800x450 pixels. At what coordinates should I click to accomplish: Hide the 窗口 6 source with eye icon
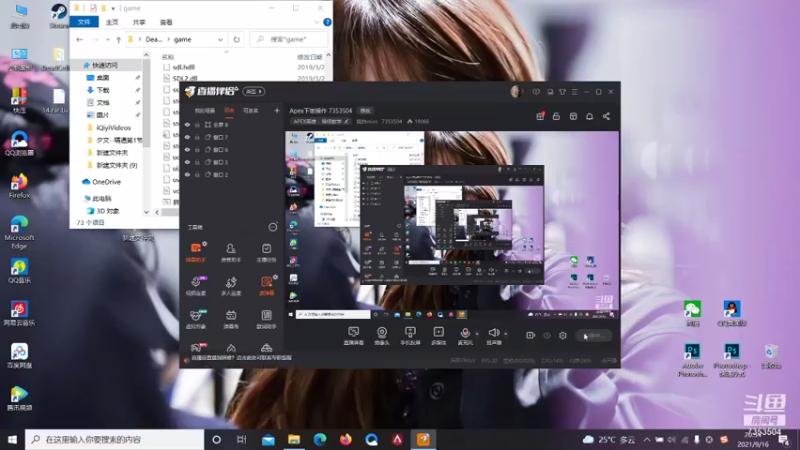187,149
